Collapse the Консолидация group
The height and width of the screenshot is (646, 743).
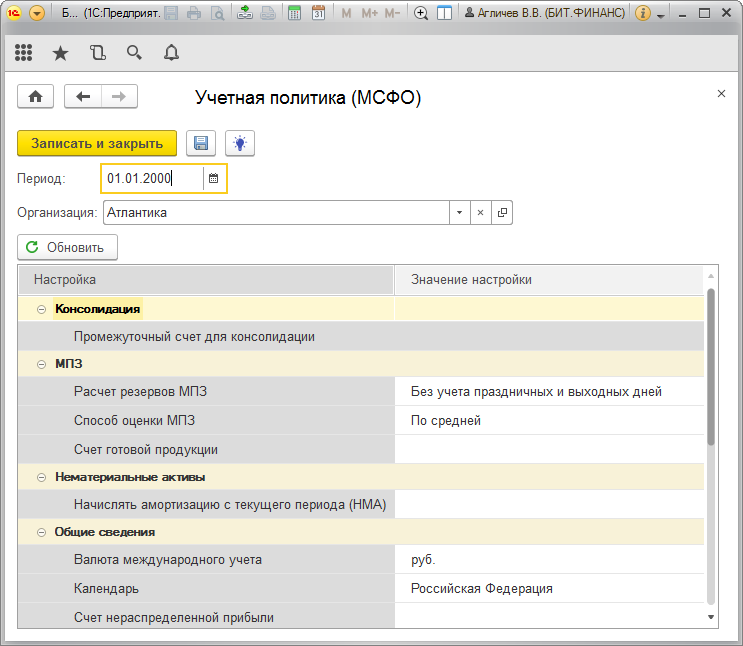point(41,310)
